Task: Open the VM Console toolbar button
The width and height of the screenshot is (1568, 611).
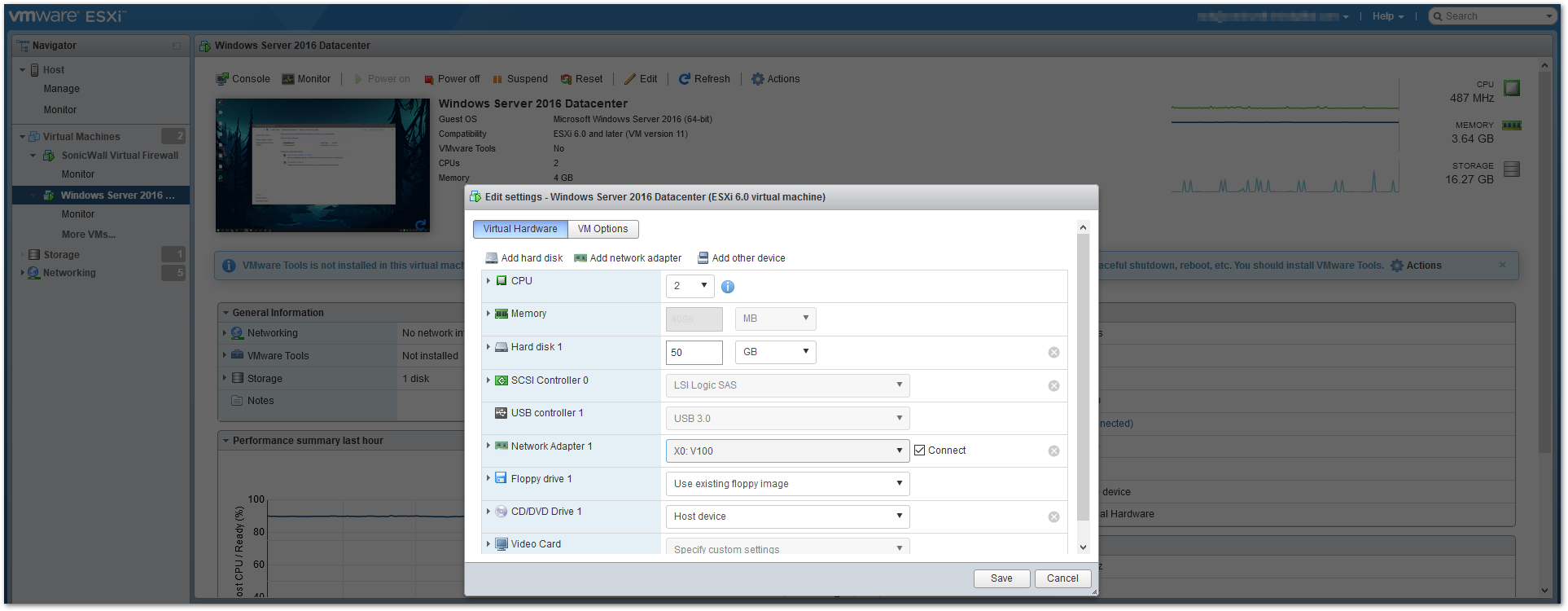Action: (x=243, y=79)
